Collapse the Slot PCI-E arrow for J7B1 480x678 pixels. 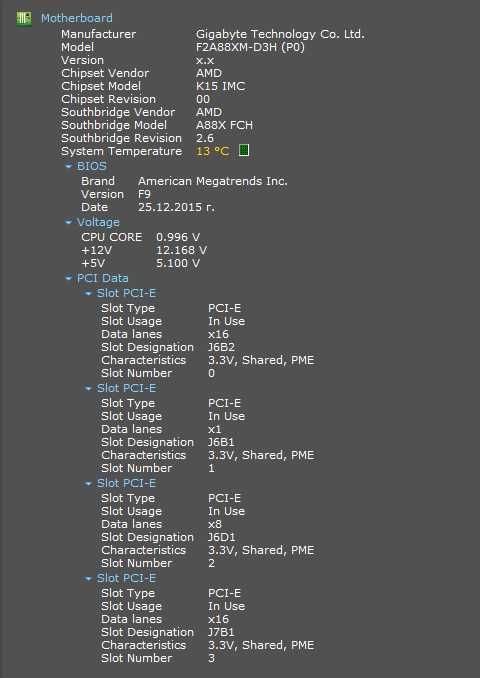pos(89,579)
